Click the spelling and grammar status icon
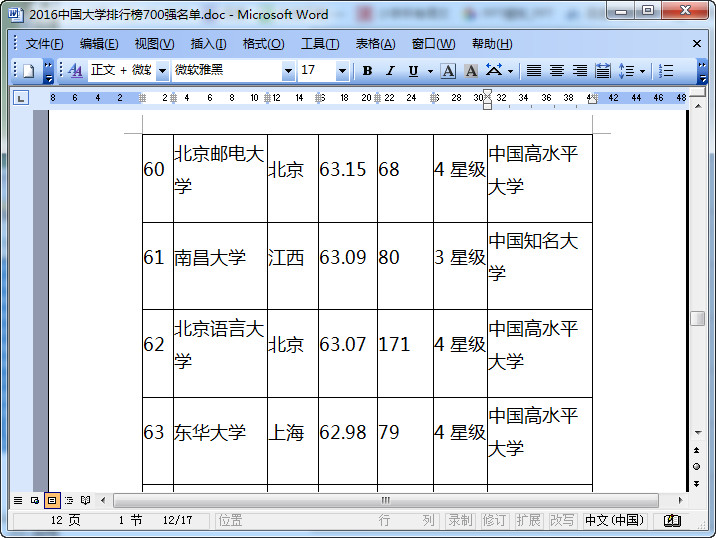 (672, 520)
